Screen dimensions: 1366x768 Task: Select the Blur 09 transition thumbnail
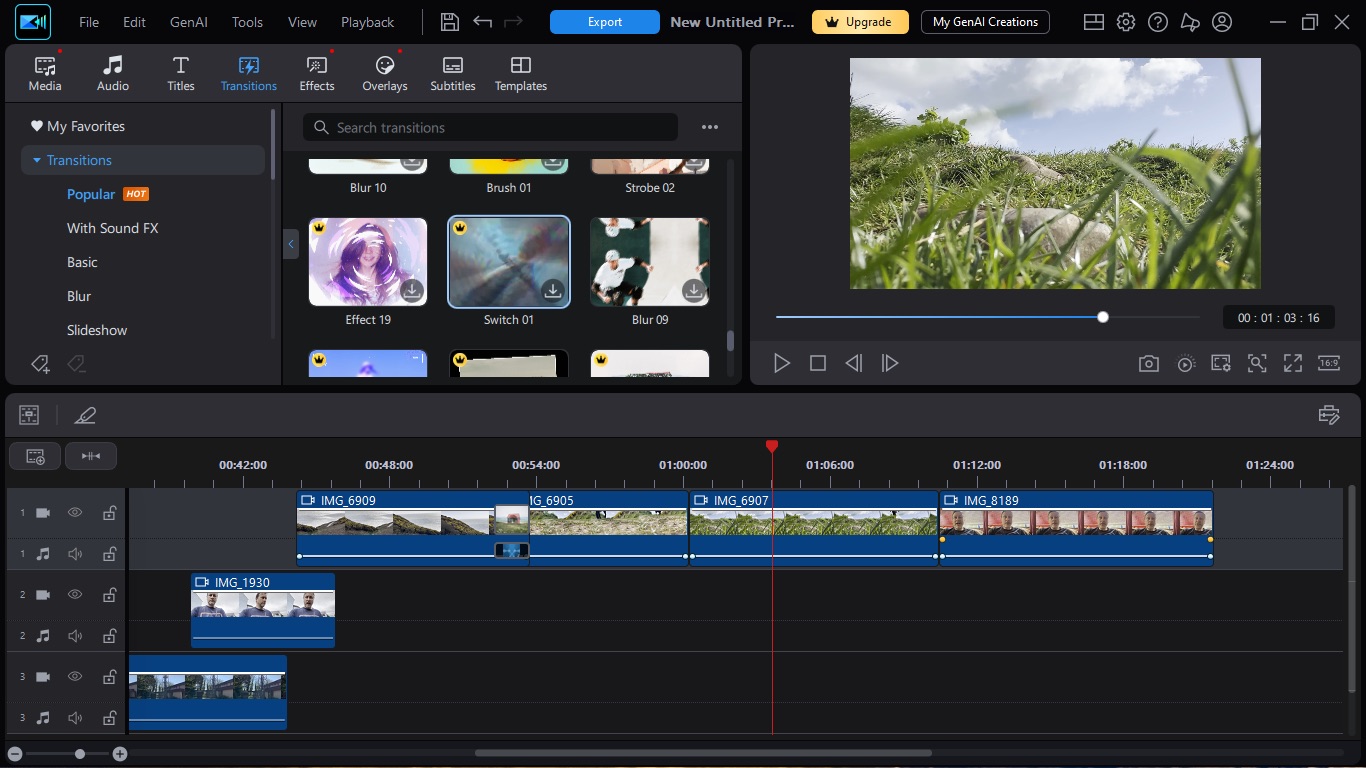[x=650, y=262]
